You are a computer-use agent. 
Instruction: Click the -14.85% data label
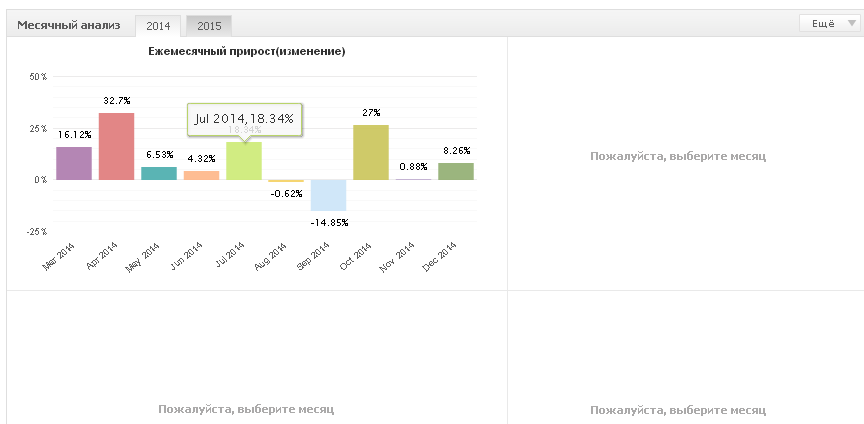pyautogui.click(x=329, y=223)
